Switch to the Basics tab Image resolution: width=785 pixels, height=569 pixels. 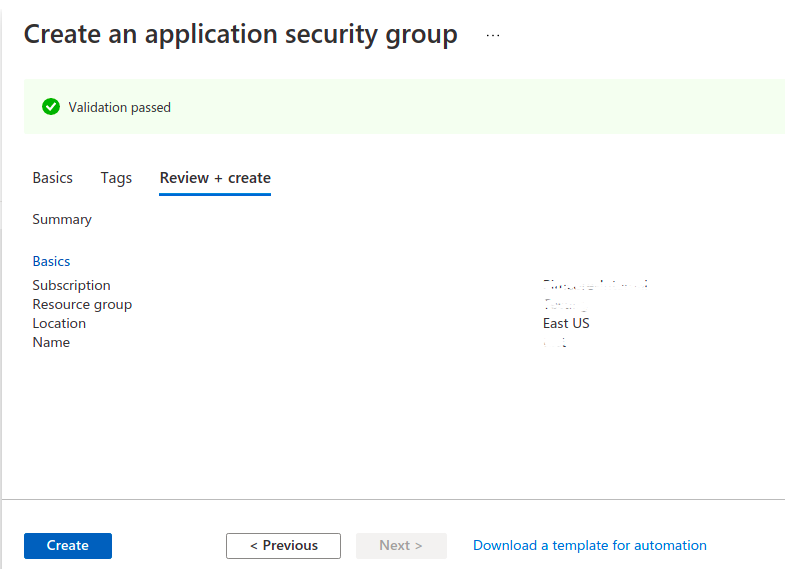click(x=52, y=178)
